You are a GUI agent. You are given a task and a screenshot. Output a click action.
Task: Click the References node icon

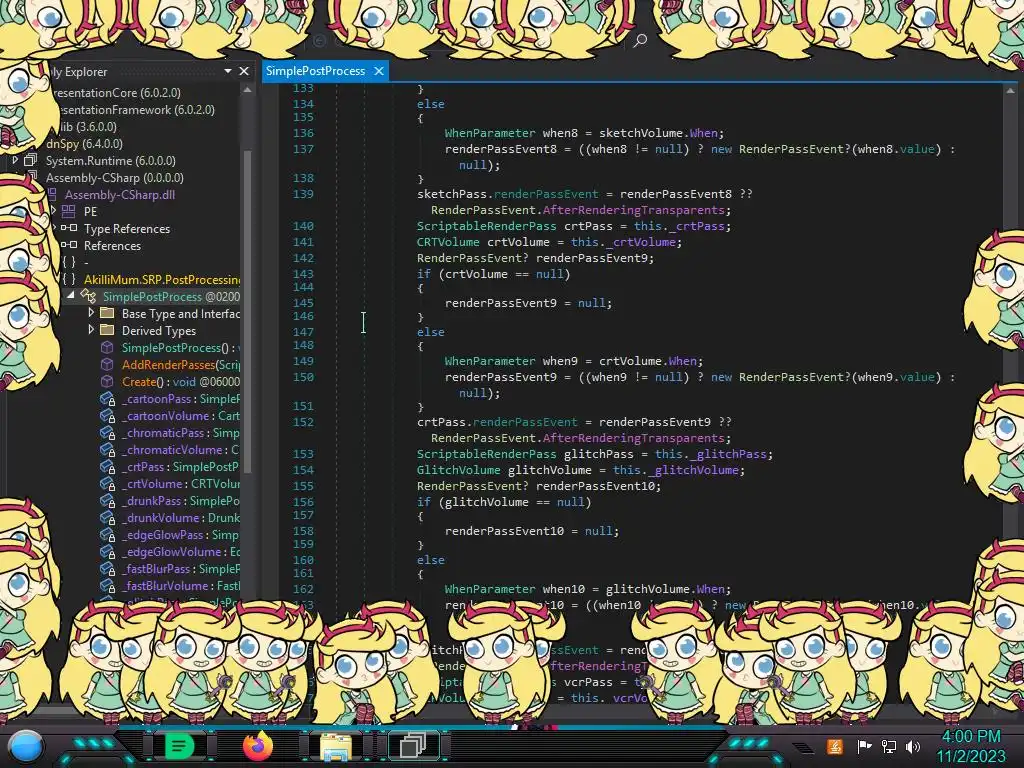point(69,245)
